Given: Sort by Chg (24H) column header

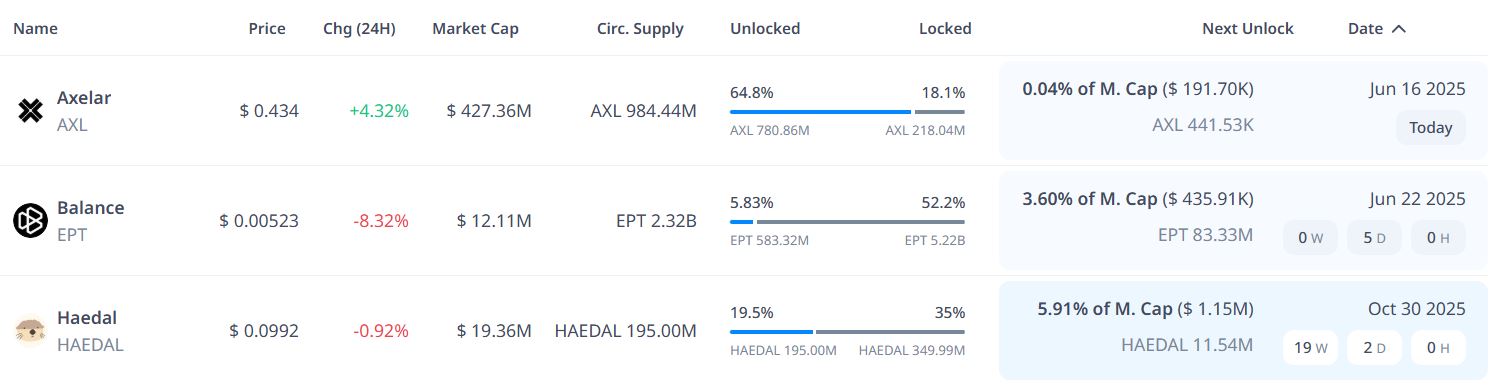Looking at the screenshot, I should [360, 29].
